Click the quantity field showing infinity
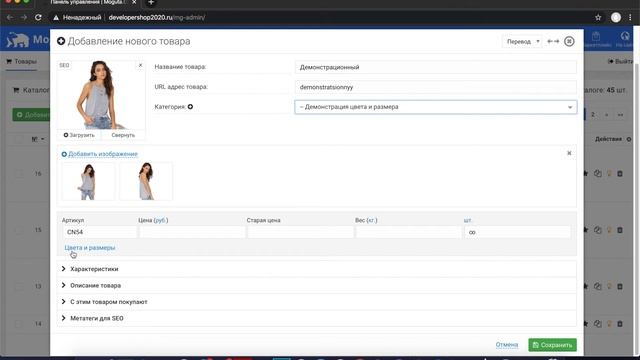640x360 pixels. pos(517,232)
